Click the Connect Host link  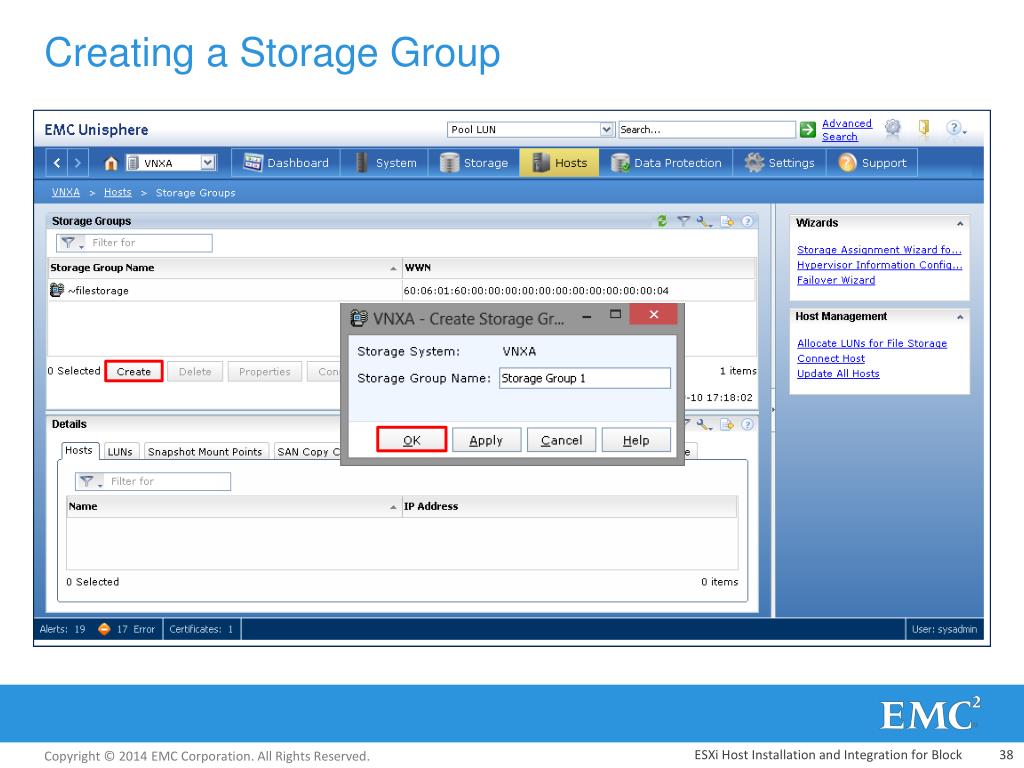pos(831,358)
